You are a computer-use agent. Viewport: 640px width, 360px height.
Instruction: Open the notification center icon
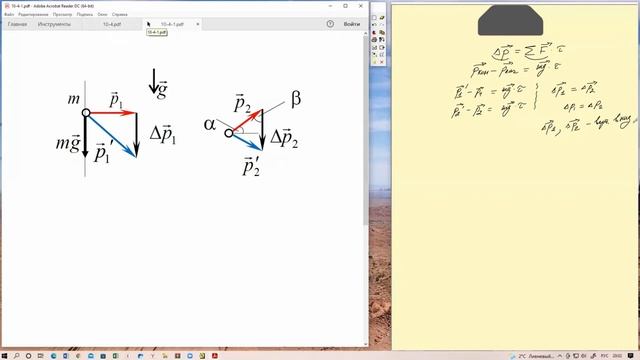631,356
